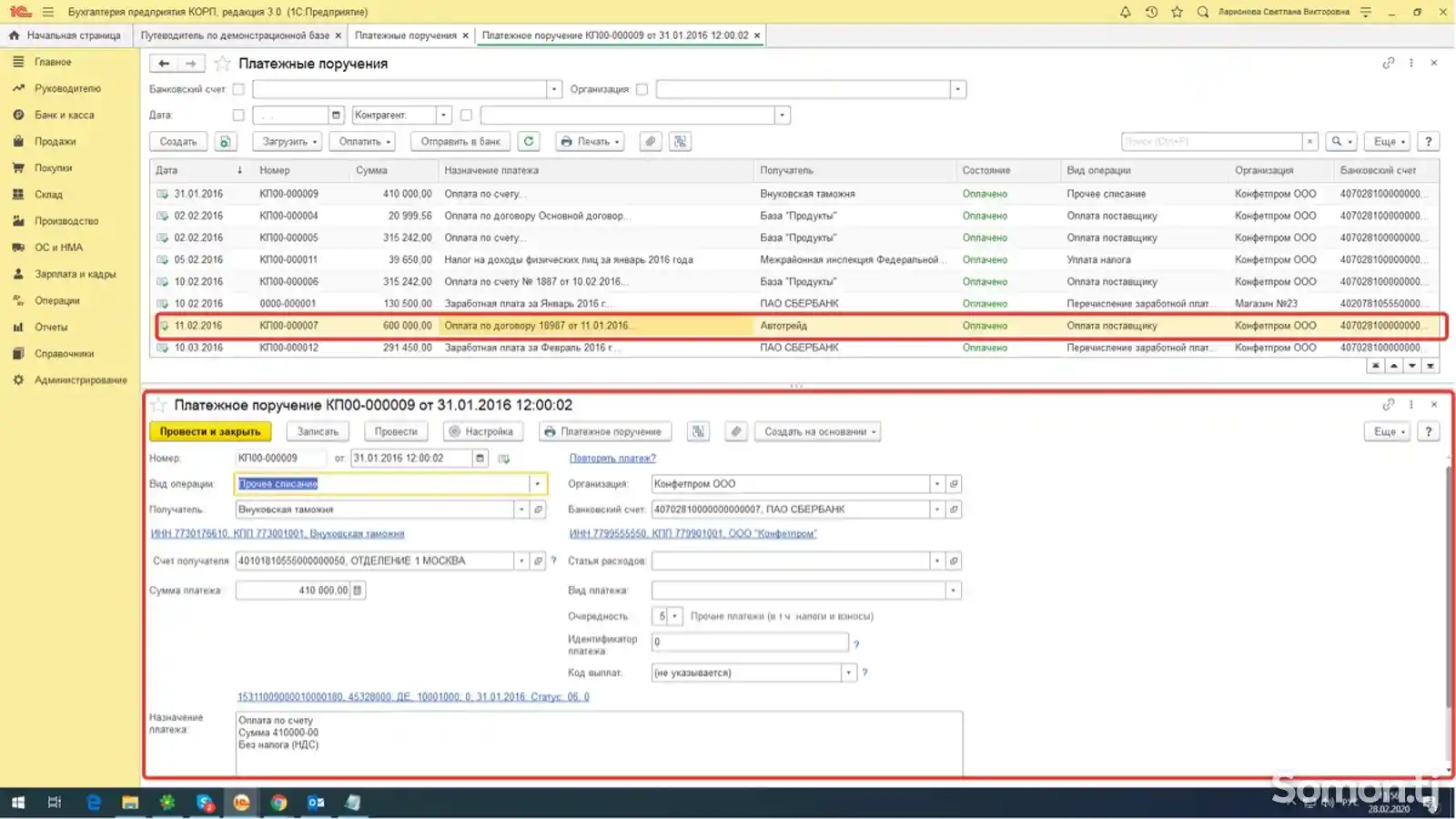The width and height of the screenshot is (1456, 819).
Task: Open the Оплатить dropdown button
Action: (x=363, y=141)
